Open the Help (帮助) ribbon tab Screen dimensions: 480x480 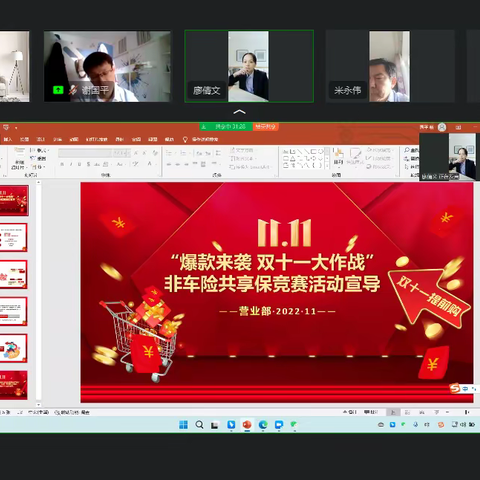170,139
